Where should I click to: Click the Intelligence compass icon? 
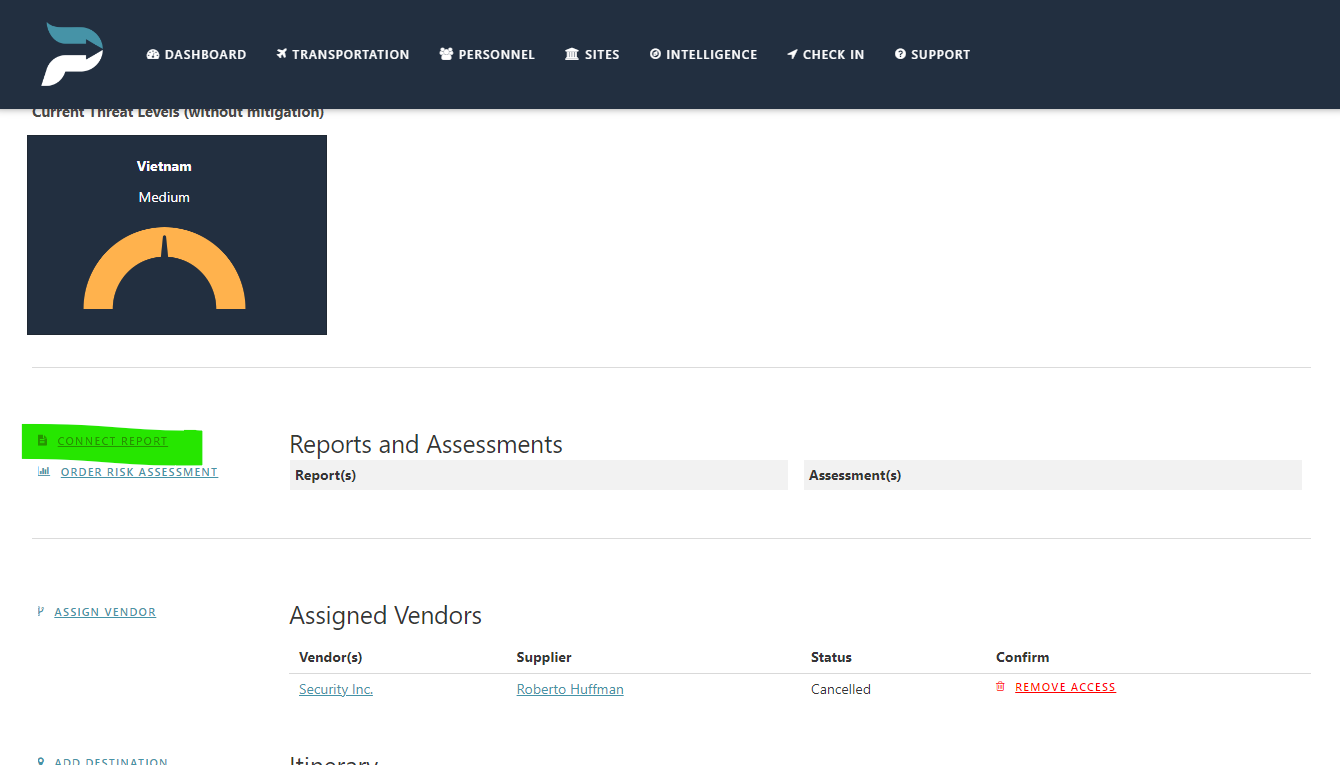(x=655, y=55)
